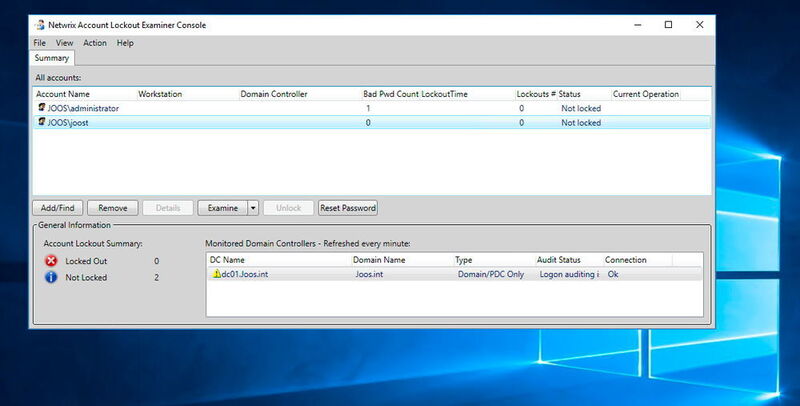
Task: Click the Reset Password button
Action: pyautogui.click(x=347, y=208)
